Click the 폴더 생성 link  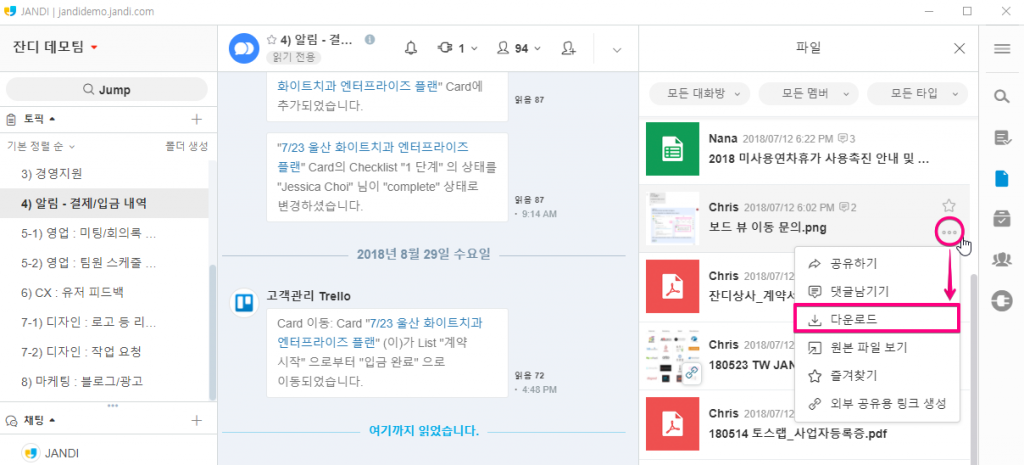point(186,146)
